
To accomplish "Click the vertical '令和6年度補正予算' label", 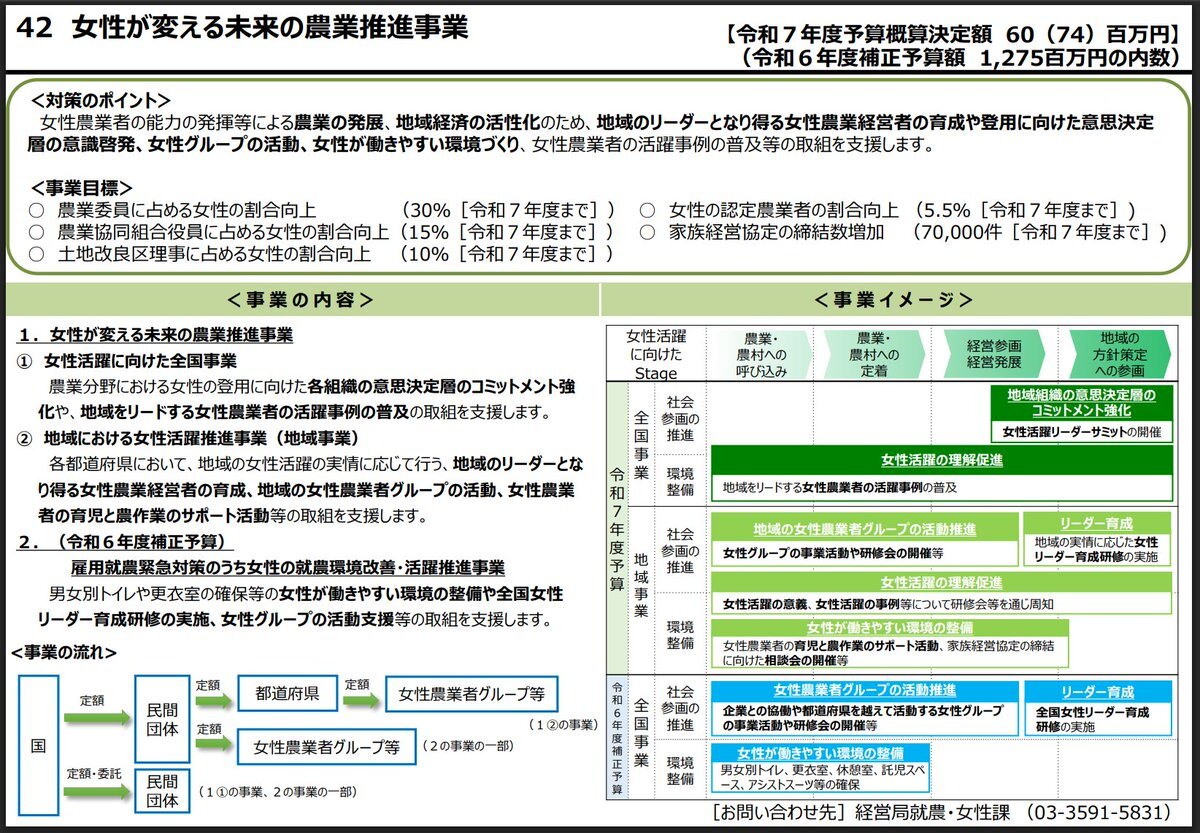I will tap(617, 738).
